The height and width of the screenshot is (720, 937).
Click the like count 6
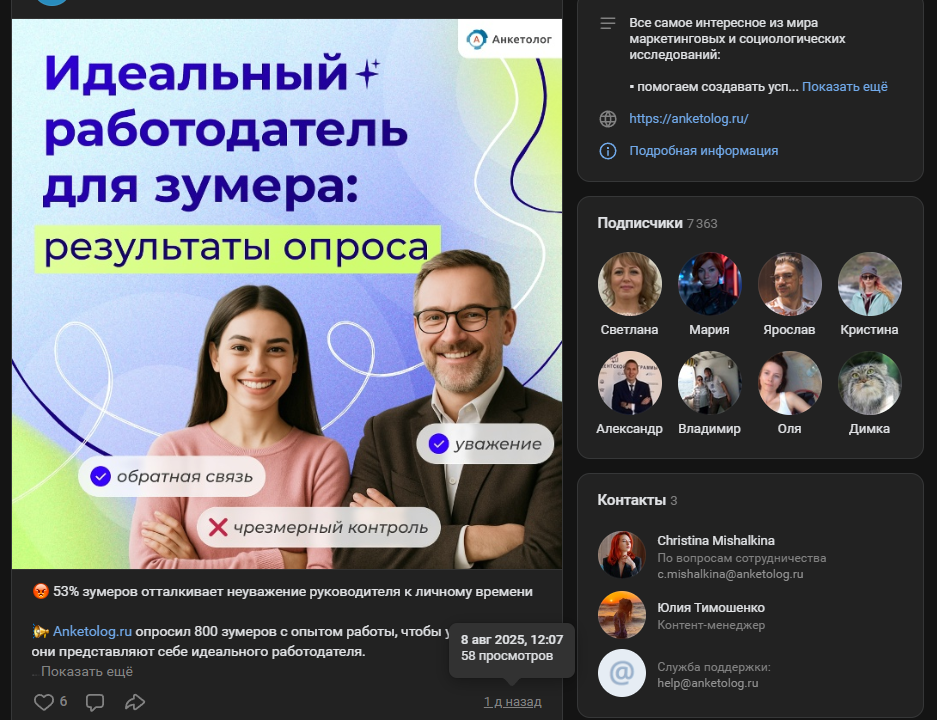63,701
